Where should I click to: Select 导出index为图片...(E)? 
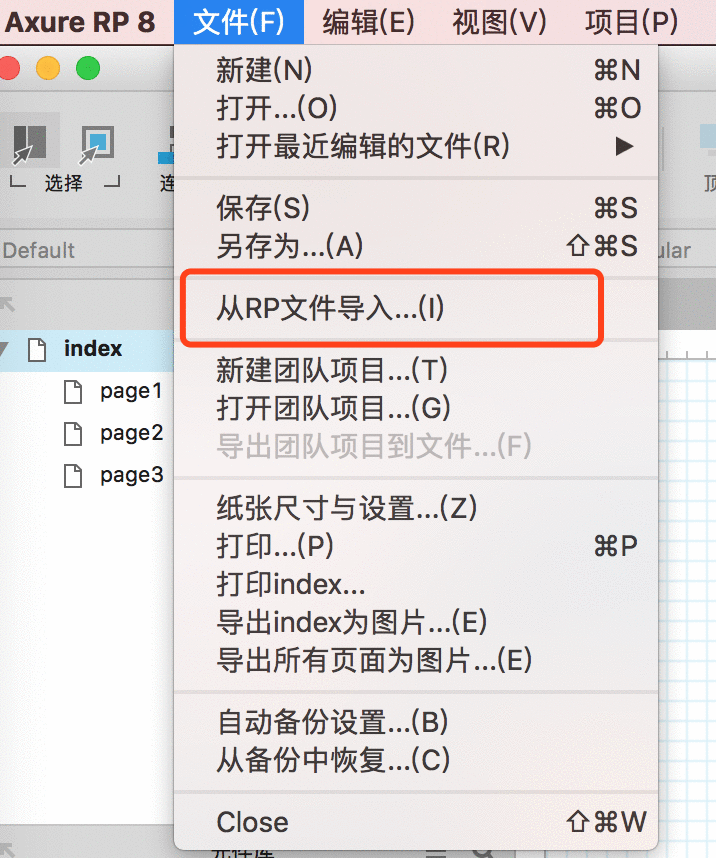click(416, 622)
